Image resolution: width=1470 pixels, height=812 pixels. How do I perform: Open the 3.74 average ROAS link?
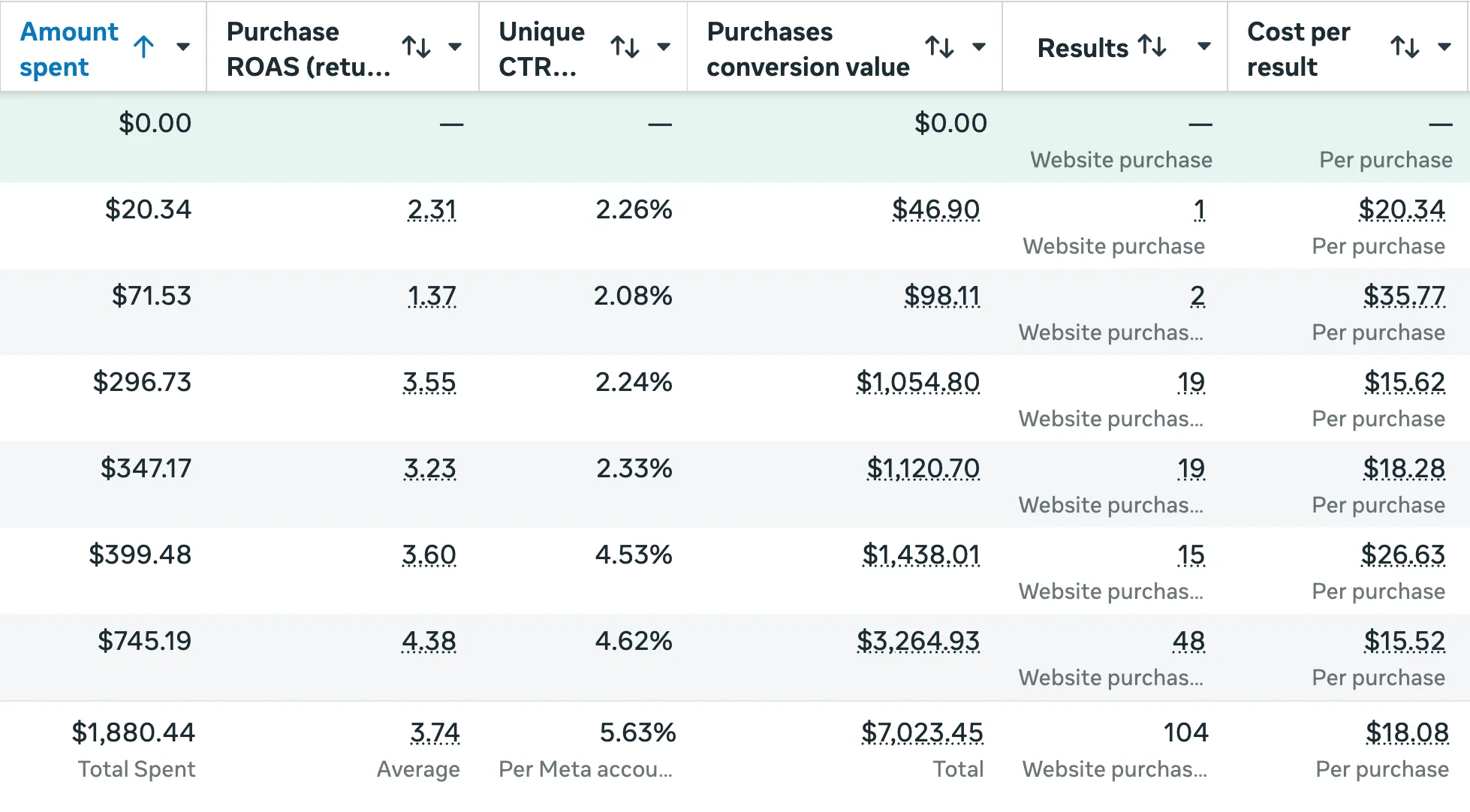click(435, 732)
